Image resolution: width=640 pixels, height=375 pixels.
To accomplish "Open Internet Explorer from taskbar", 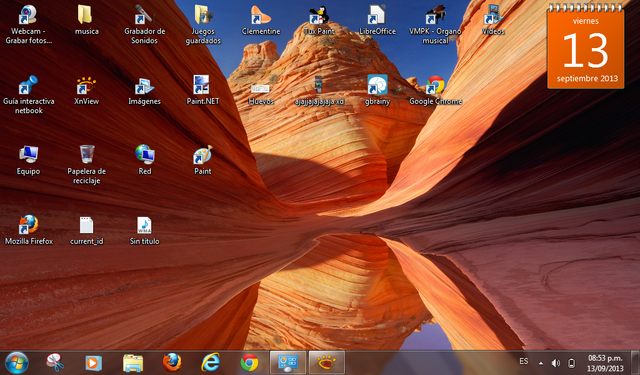I will click(x=211, y=362).
